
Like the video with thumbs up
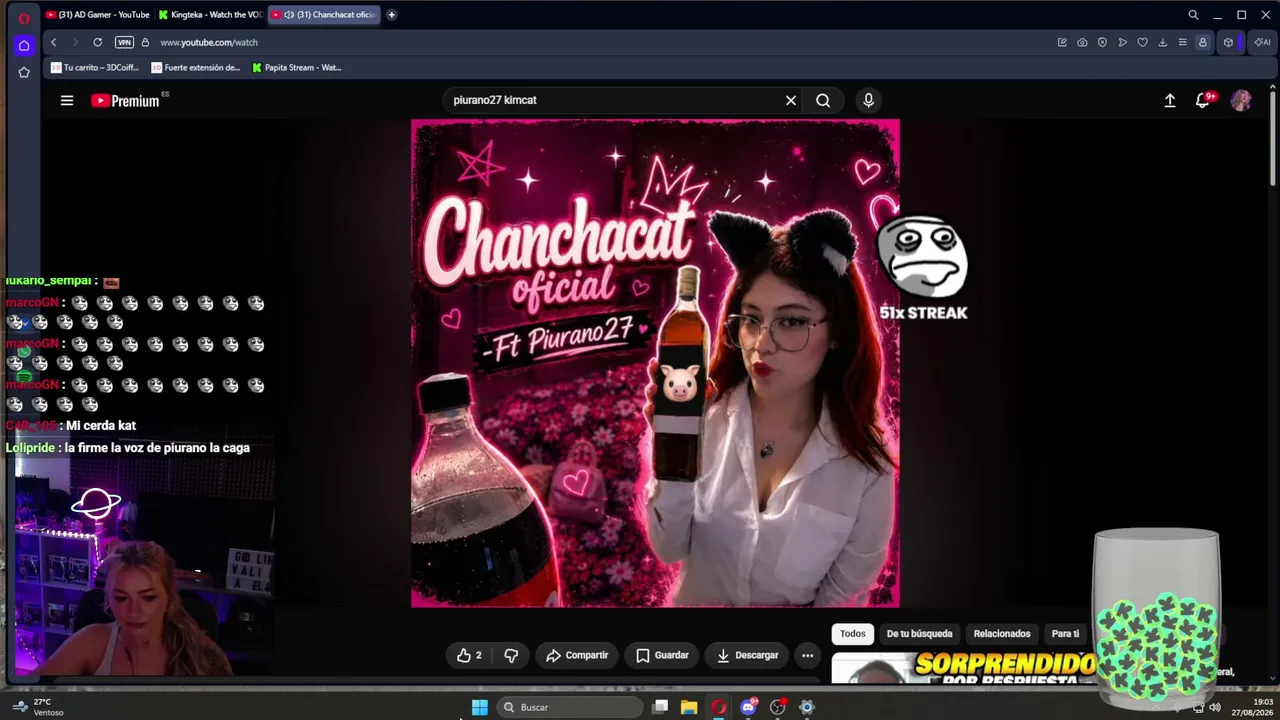469,655
